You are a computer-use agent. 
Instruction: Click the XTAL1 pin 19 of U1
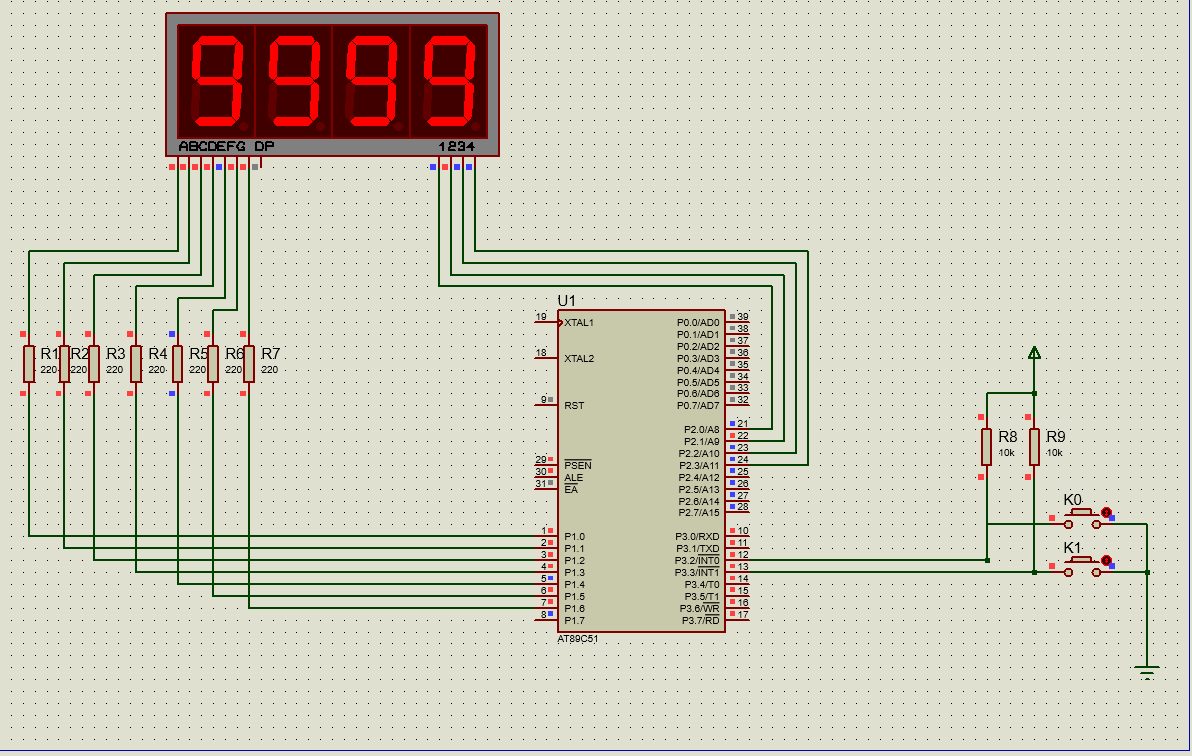coord(547,322)
